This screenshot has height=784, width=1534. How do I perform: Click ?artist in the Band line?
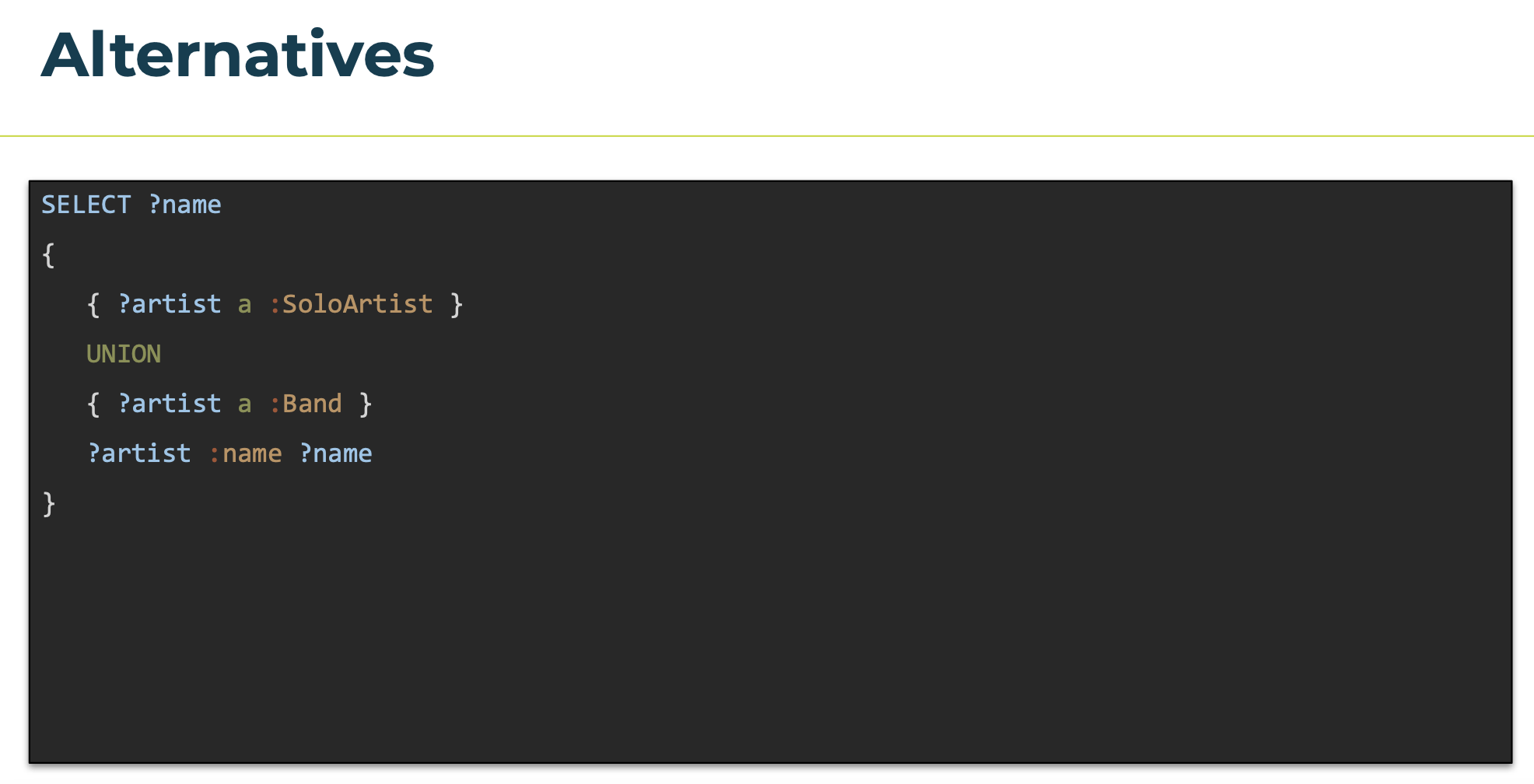pyautogui.click(x=170, y=404)
